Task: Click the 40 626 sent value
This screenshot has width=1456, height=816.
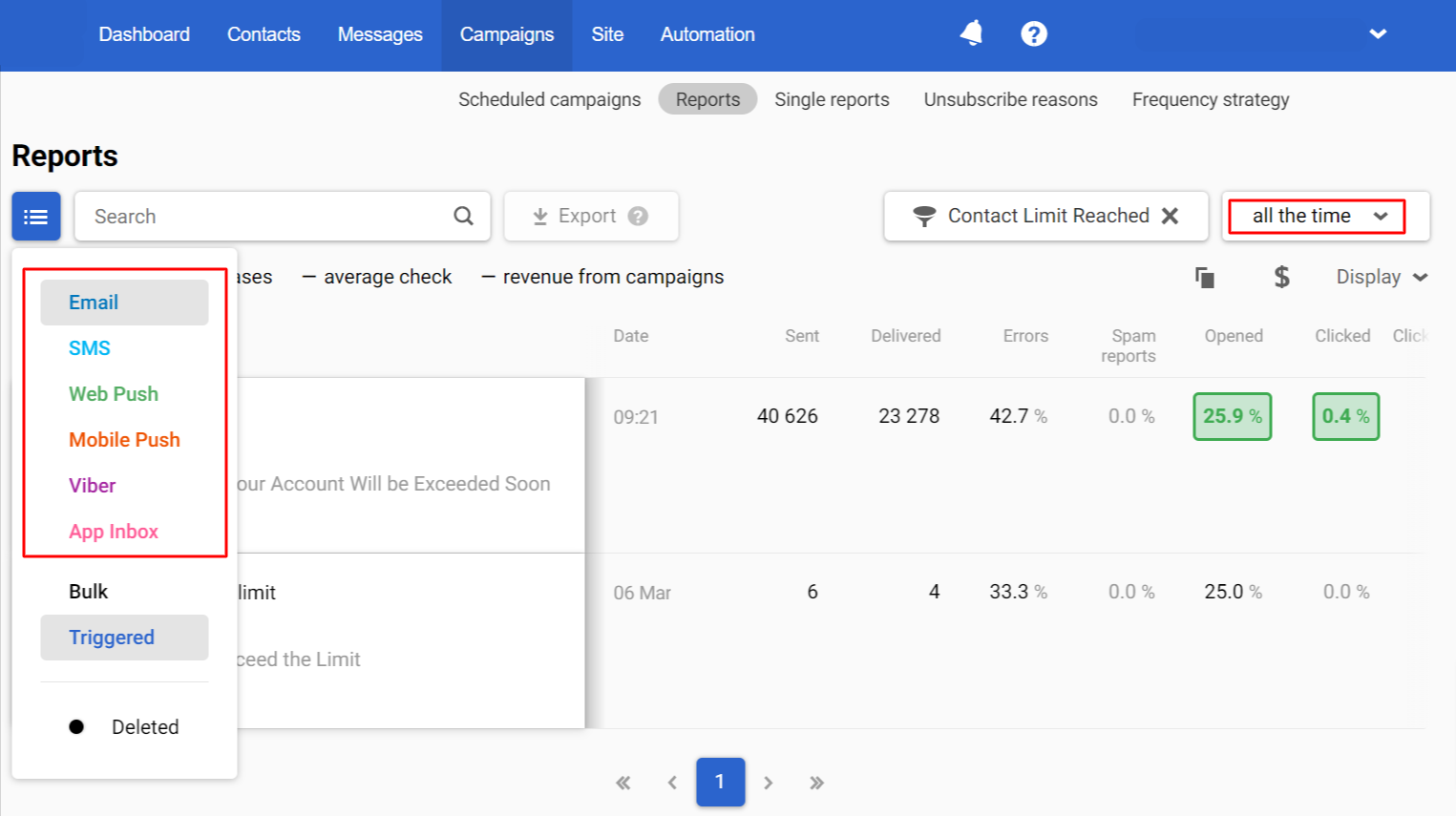Action: point(788,416)
